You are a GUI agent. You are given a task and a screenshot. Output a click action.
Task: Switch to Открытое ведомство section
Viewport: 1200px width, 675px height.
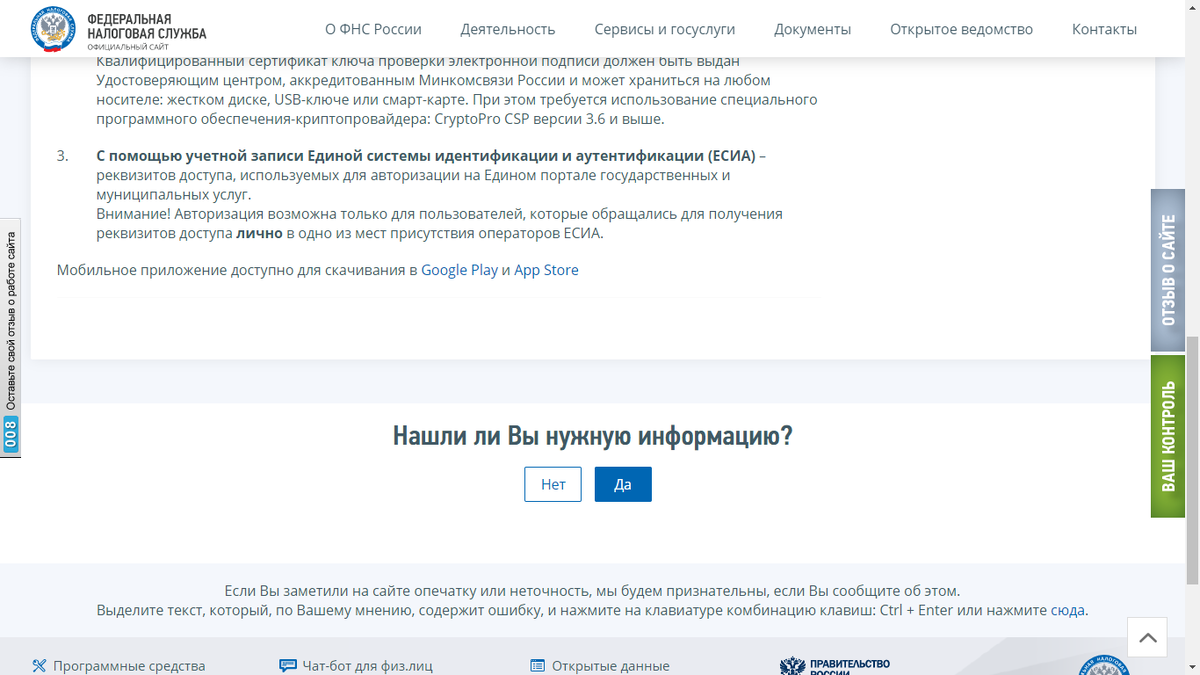(x=962, y=29)
